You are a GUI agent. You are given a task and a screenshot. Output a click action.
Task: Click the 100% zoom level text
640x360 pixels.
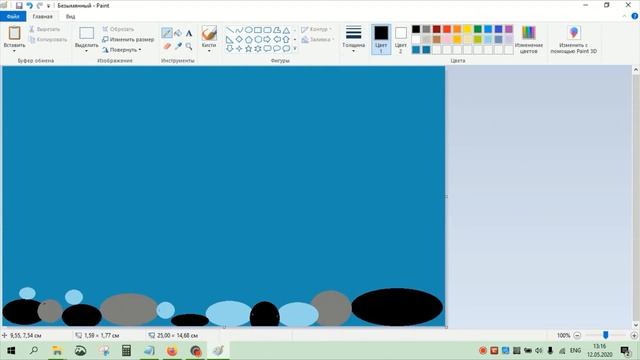point(563,336)
